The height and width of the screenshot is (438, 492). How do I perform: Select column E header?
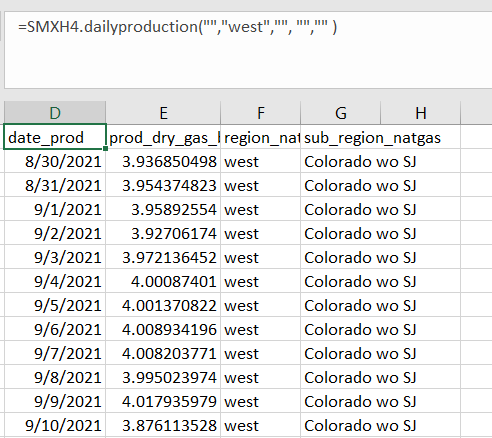pyautogui.click(x=163, y=113)
